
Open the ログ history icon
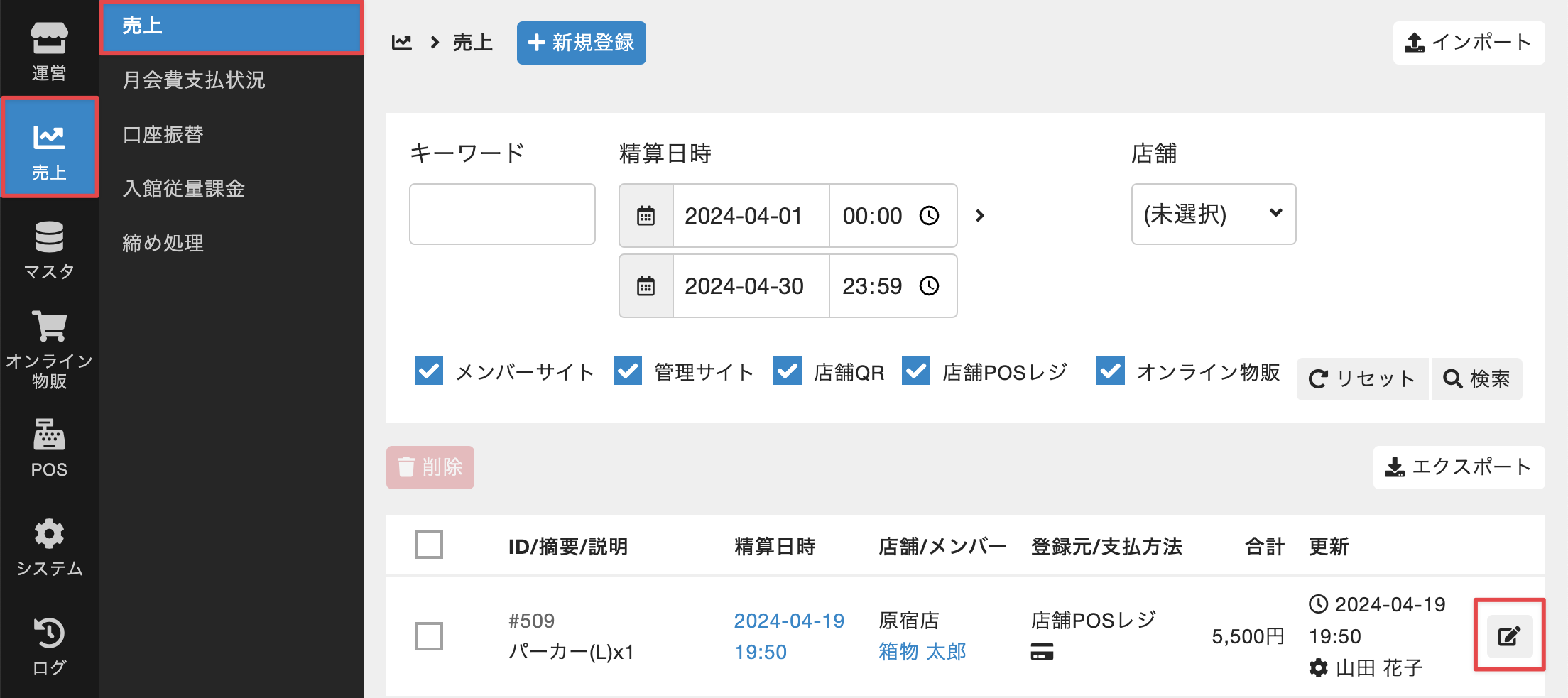point(49,646)
